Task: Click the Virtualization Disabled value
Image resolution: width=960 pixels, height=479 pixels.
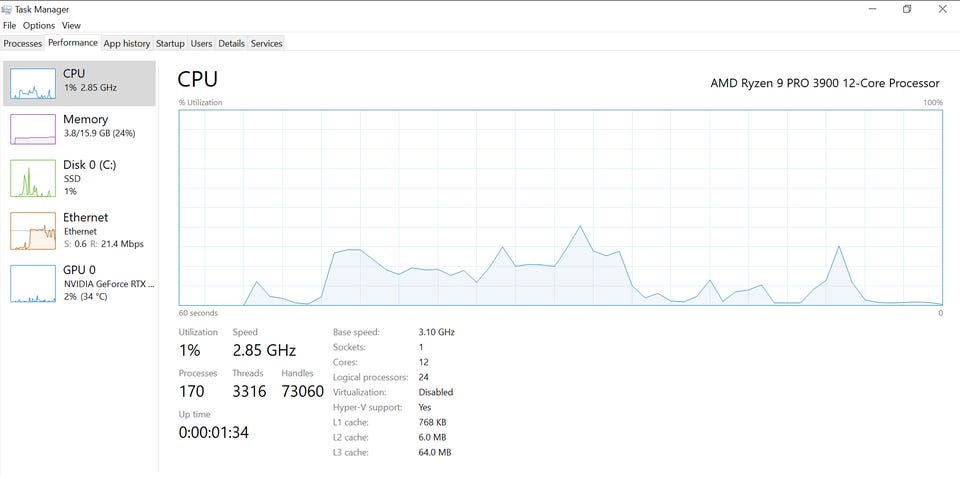Action: pyautogui.click(x=436, y=392)
